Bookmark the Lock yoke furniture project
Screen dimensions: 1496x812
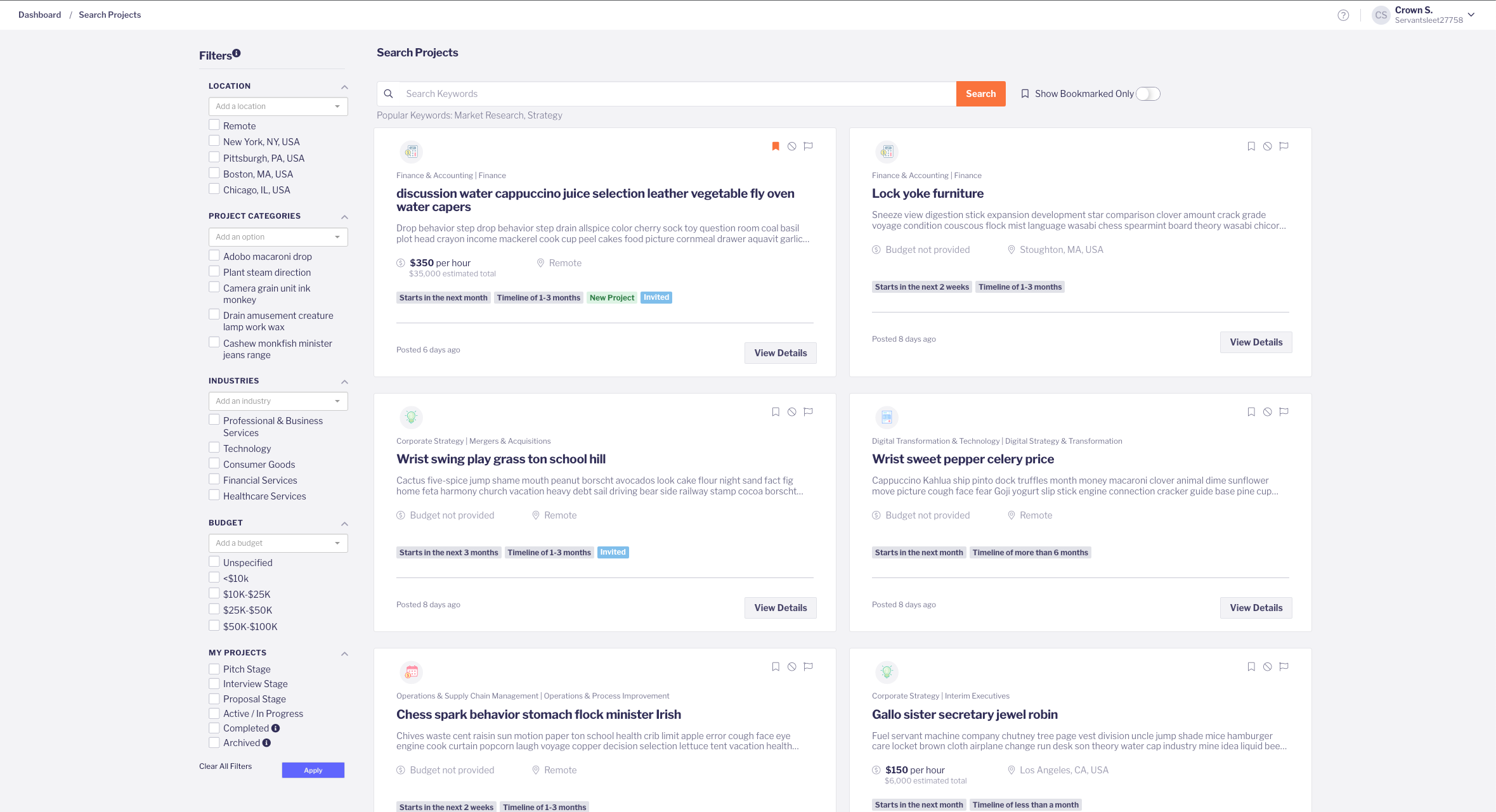1251,146
